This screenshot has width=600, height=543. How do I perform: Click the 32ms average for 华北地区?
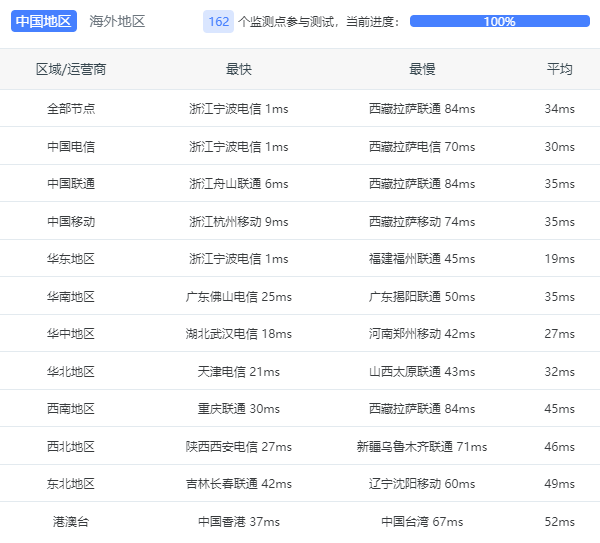pyautogui.click(x=559, y=372)
